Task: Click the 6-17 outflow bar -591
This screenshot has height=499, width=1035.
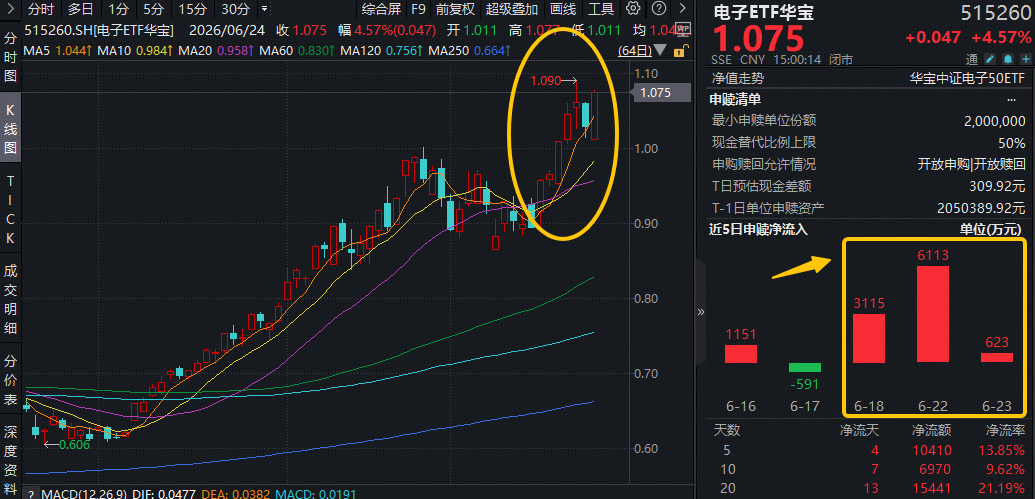Action: (805, 368)
